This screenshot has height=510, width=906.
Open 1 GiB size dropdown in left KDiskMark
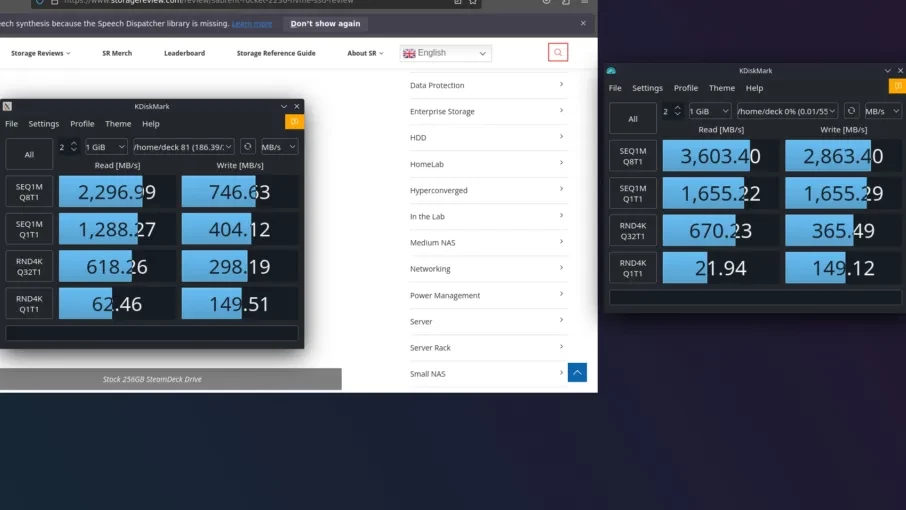(106, 147)
